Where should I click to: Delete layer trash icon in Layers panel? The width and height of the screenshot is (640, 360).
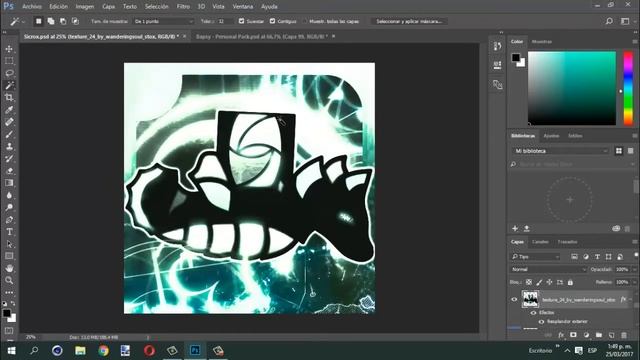point(624,335)
